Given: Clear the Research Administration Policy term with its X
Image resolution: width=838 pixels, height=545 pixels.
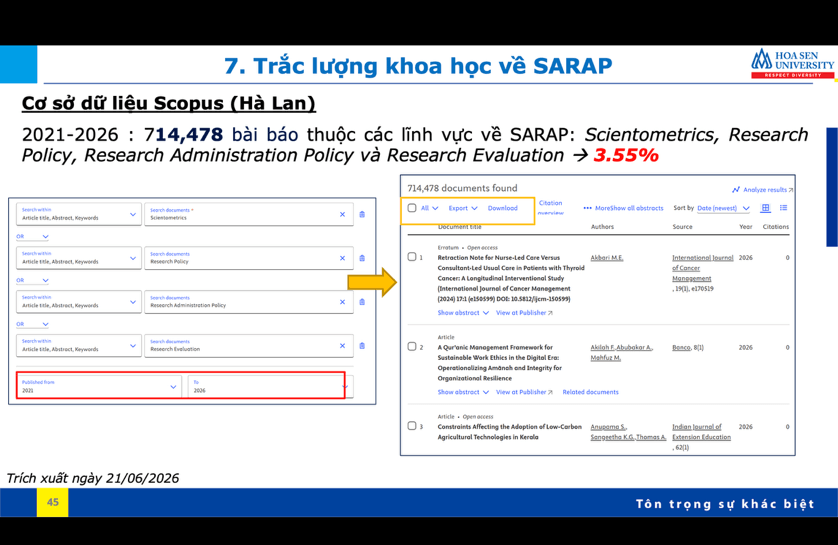Looking at the screenshot, I should [x=342, y=302].
